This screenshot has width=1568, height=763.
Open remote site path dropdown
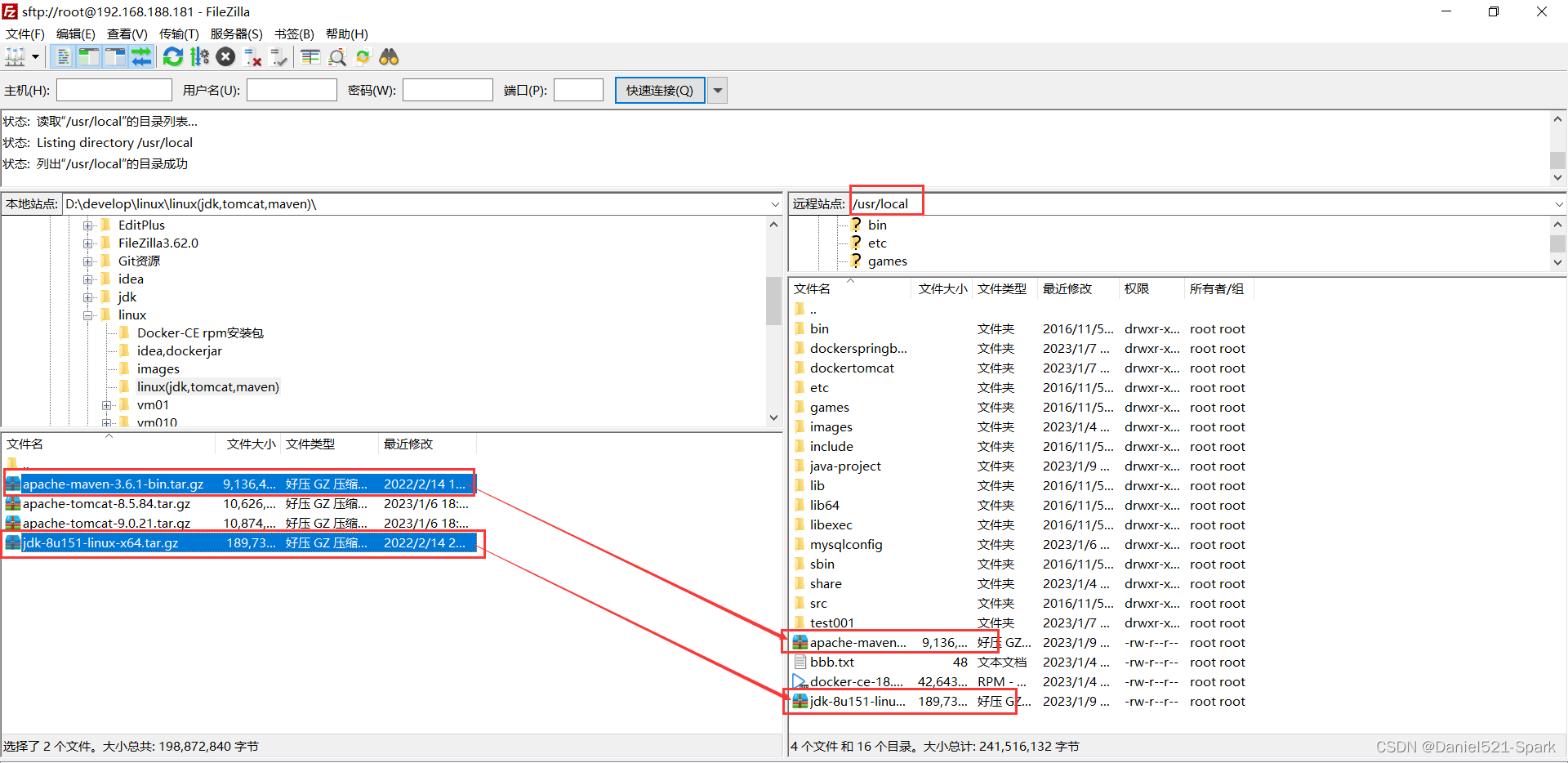[x=1559, y=204]
